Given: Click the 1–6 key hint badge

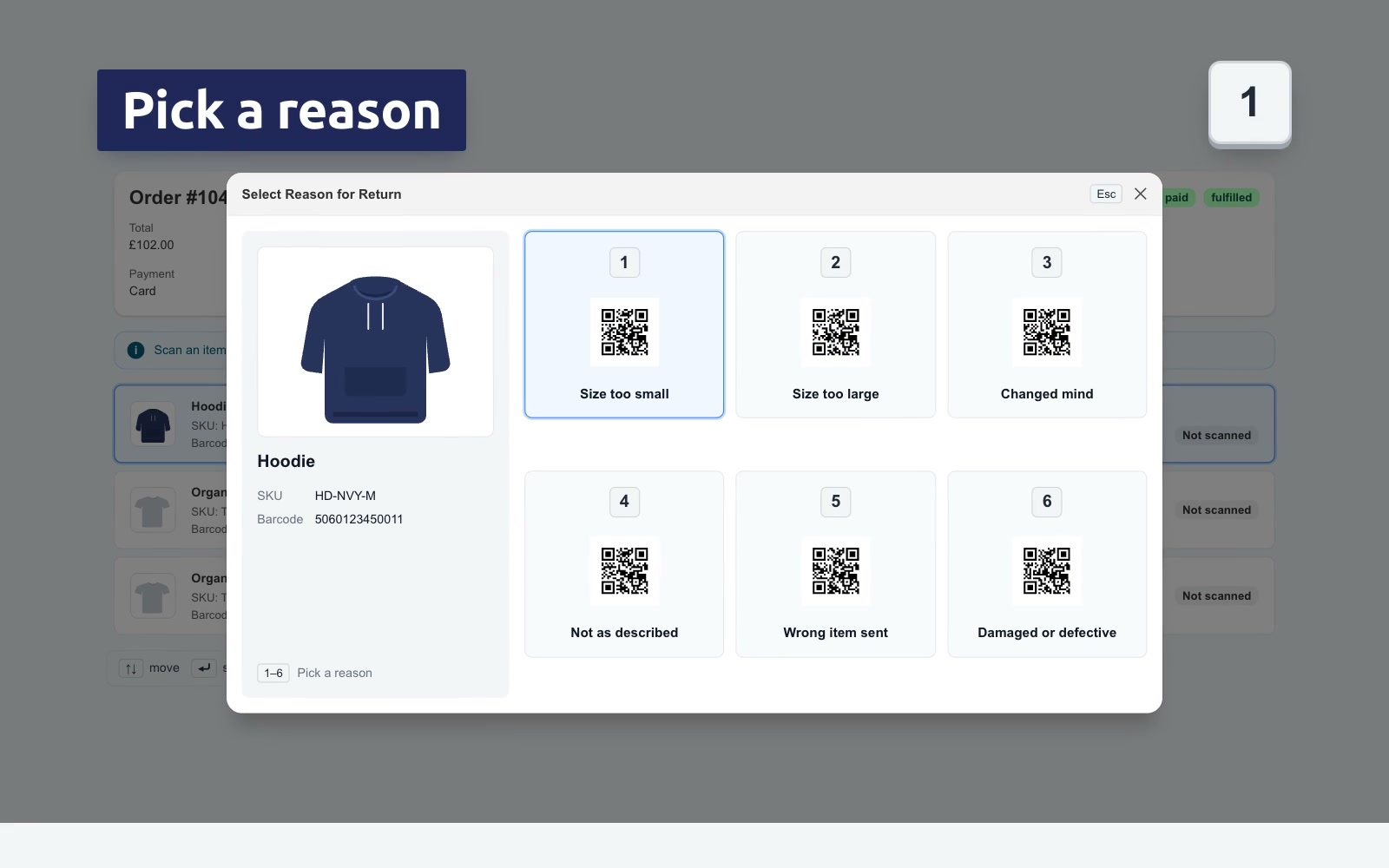Looking at the screenshot, I should [273, 673].
